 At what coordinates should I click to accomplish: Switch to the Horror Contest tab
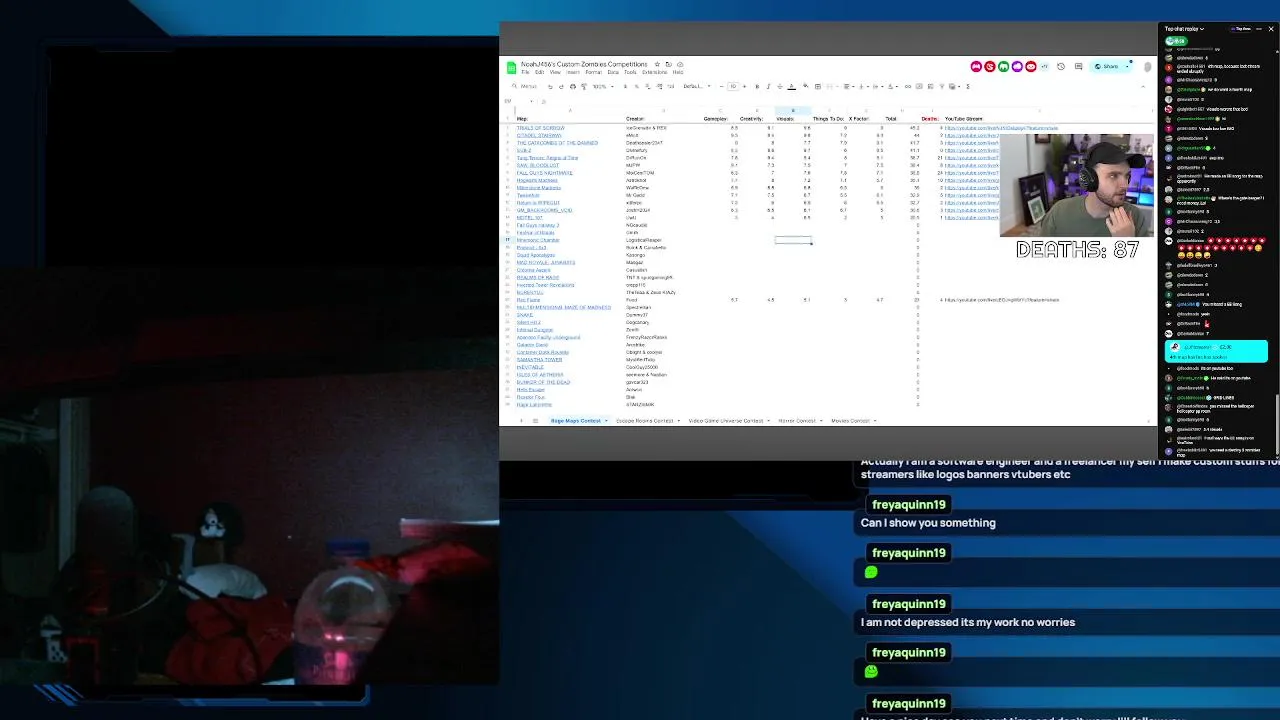[x=797, y=421]
